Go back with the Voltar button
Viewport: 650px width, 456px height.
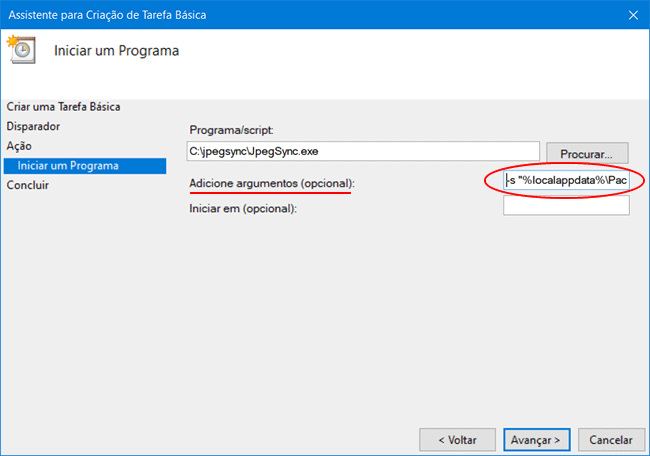click(x=456, y=439)
